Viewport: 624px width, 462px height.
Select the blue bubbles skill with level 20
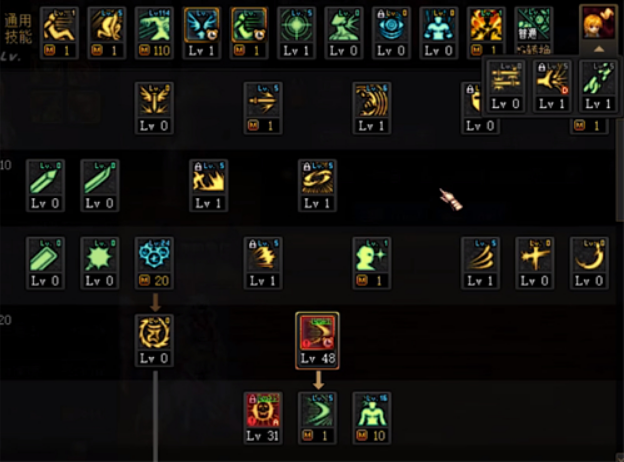(x=154, y=263)
